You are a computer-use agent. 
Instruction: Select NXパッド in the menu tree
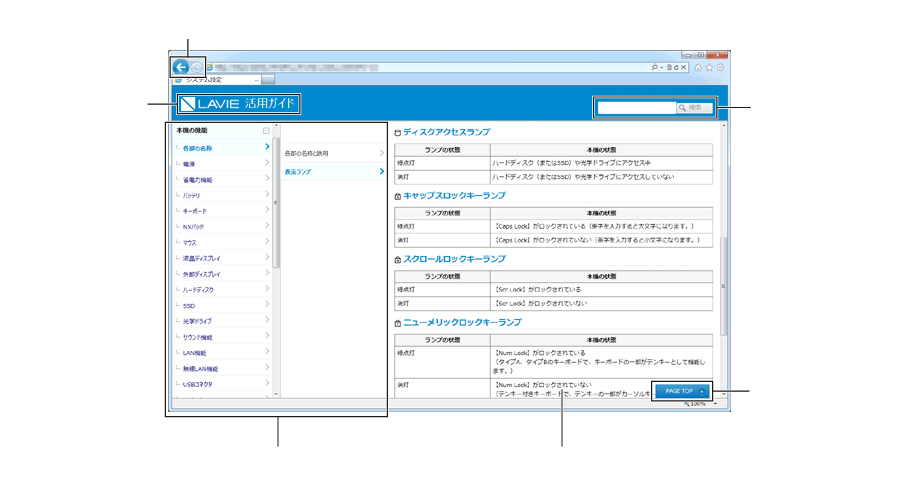pos(193,227)
